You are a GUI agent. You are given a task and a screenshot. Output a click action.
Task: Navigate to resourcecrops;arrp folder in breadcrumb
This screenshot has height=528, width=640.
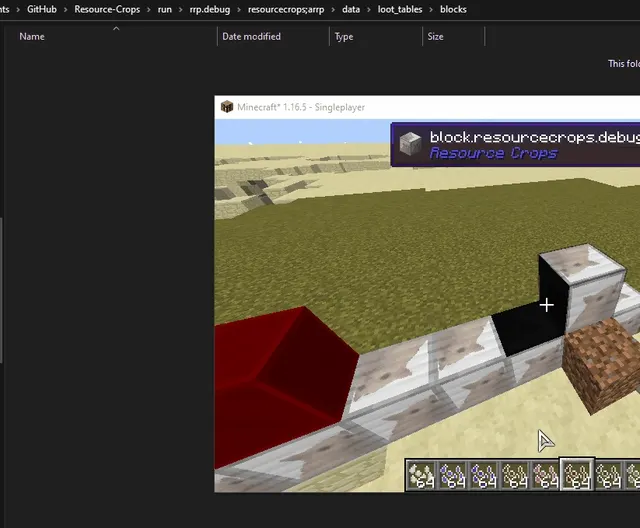pyautogui.click(x=286, y=9)
